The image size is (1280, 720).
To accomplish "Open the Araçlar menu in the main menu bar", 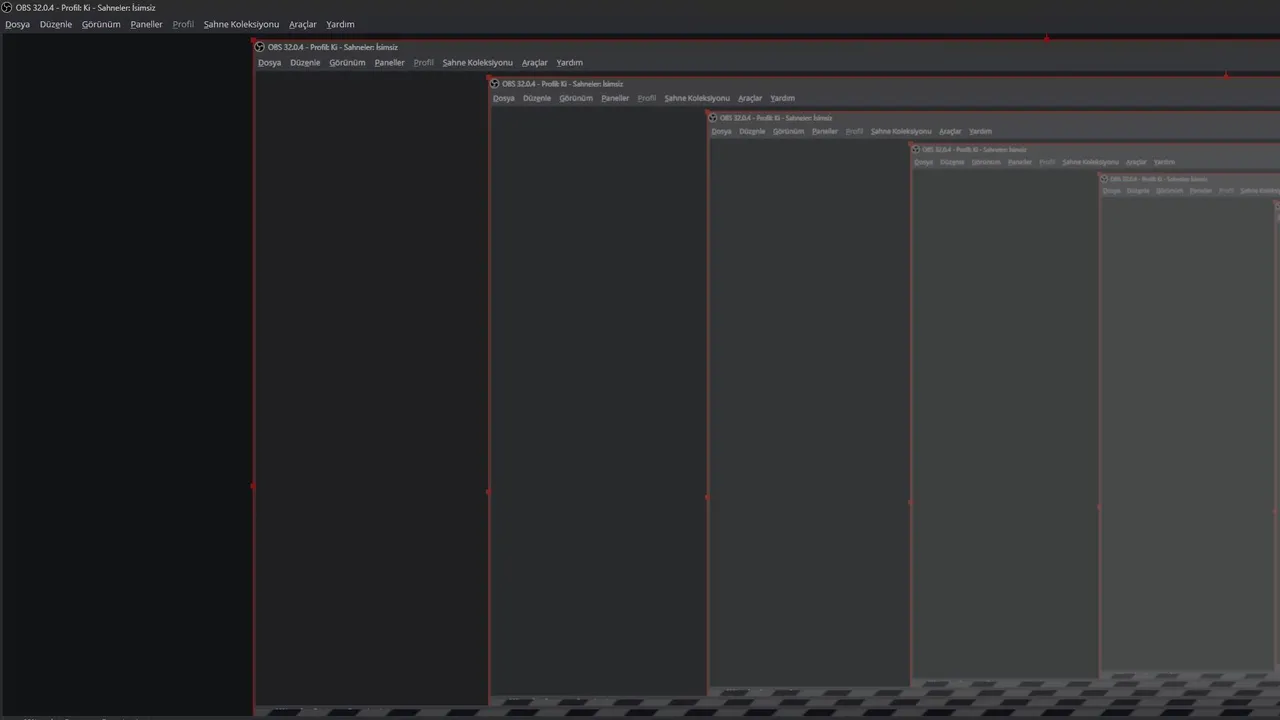I will pos(303,24).
